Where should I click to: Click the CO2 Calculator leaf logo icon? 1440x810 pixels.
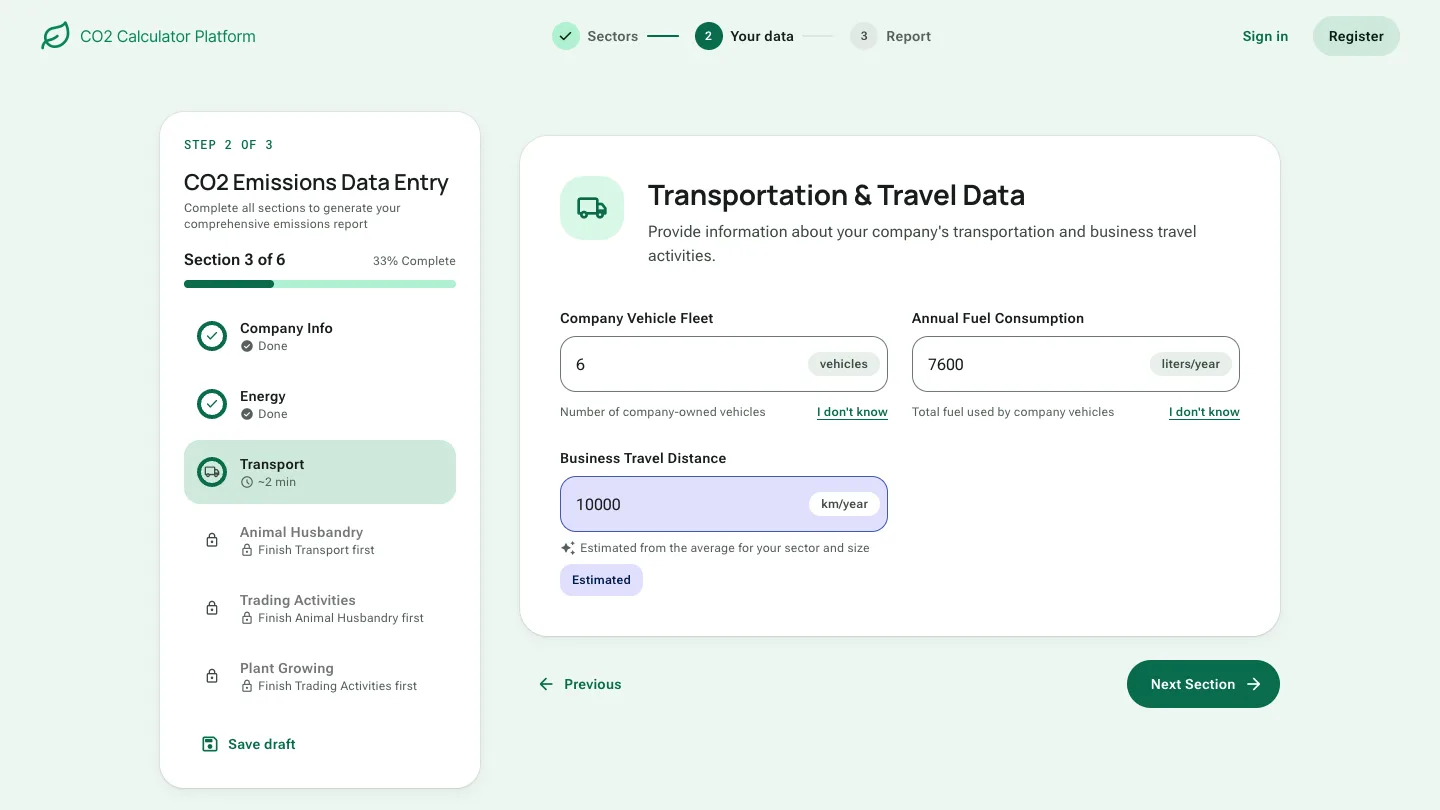coord(55,36)
